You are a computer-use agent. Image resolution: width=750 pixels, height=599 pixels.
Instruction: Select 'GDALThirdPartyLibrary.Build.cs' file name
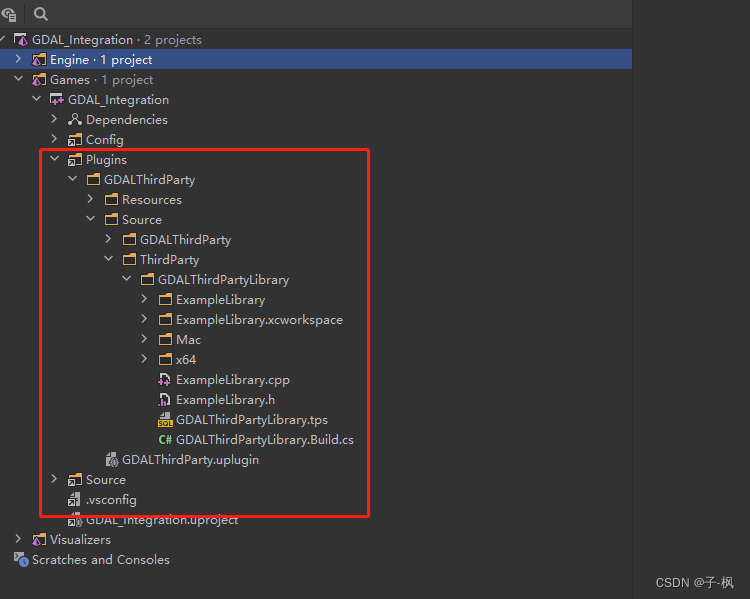coord(265,440)
